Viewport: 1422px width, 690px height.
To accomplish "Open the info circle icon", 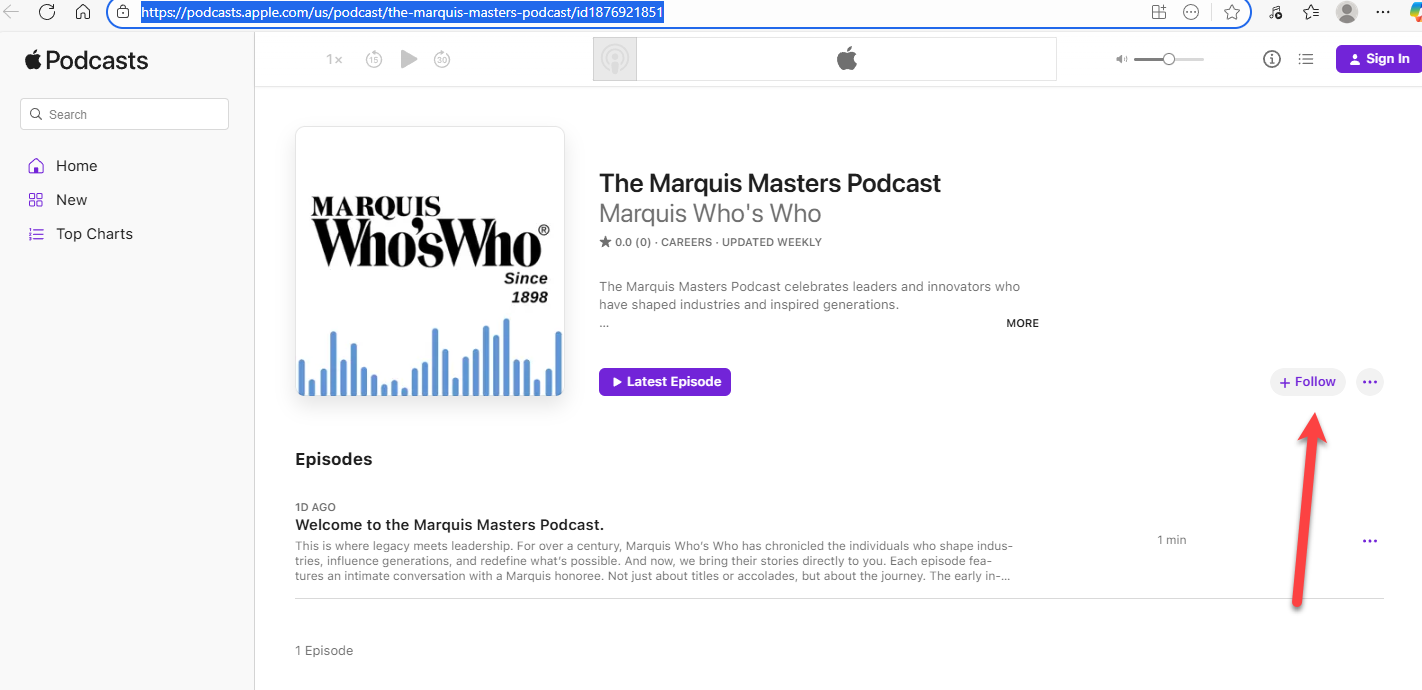I will tap(1272, 59).
